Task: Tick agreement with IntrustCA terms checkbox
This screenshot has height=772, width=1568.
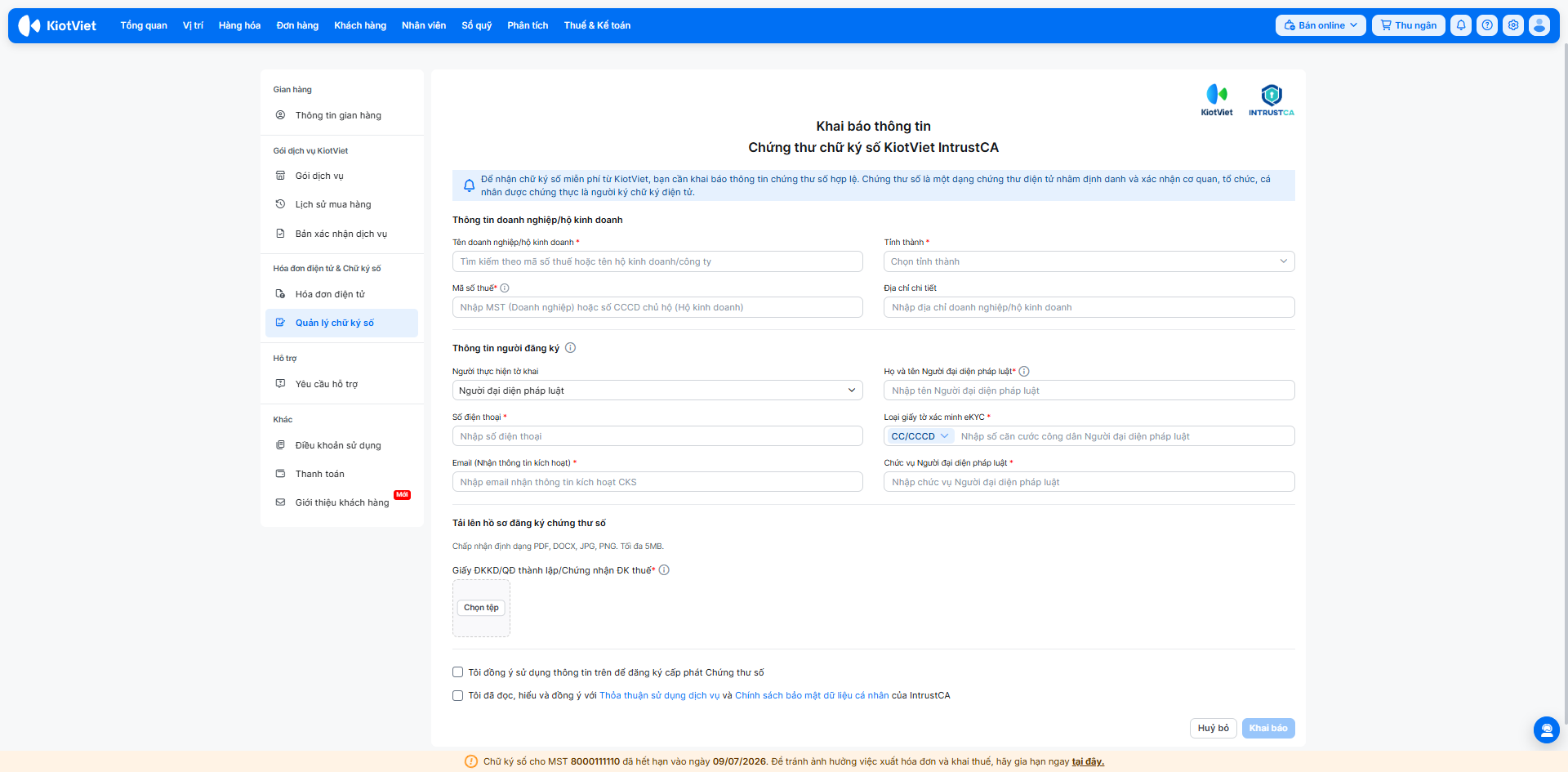Action: (457, 695)
